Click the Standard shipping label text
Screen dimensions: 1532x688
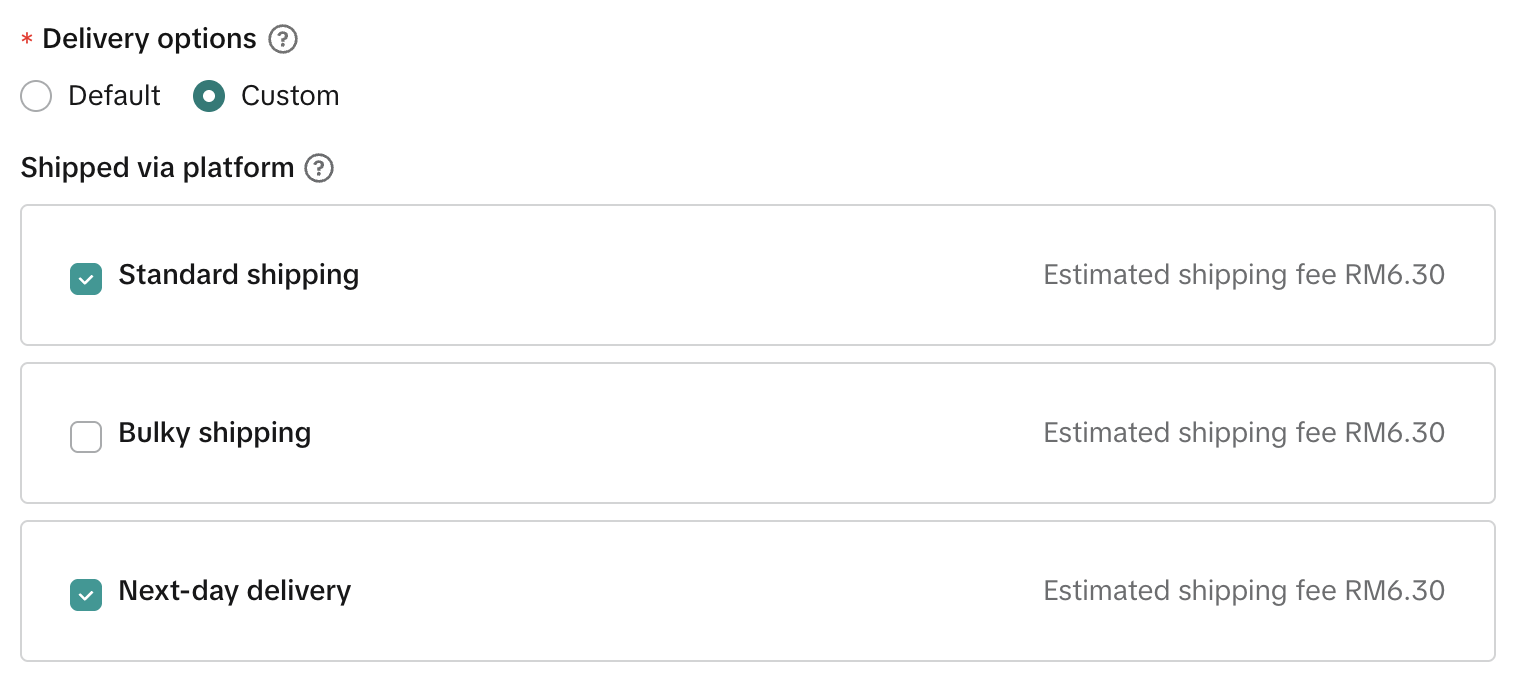tap(238, 275)
